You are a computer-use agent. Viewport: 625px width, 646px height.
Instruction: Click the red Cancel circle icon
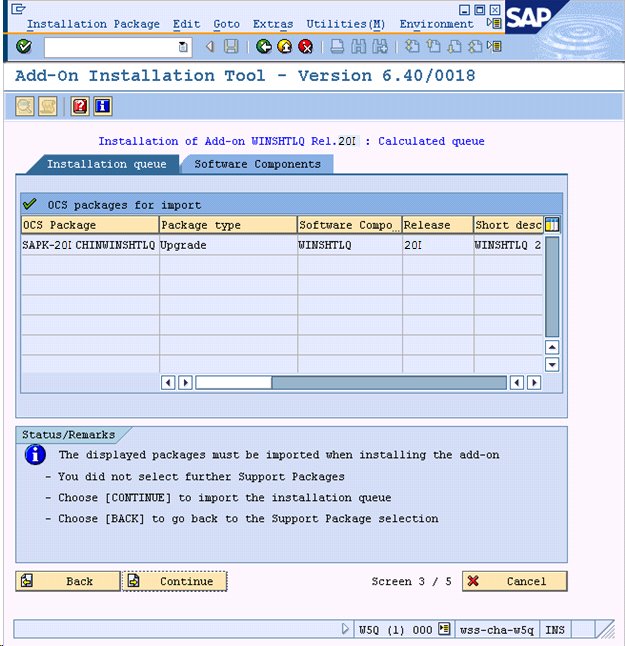coord(306,47)
